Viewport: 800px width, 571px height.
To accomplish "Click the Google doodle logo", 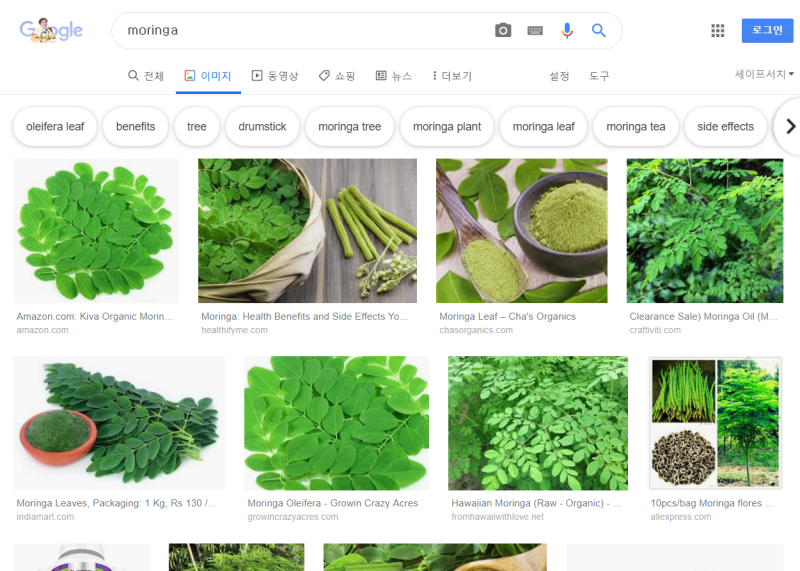I will [x=51, y=30].
